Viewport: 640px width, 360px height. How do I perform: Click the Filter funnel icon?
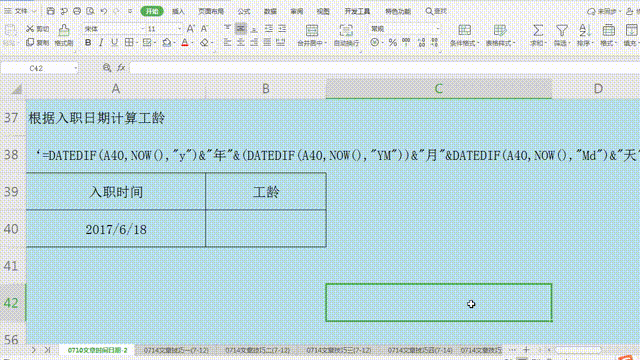[562, 30]
